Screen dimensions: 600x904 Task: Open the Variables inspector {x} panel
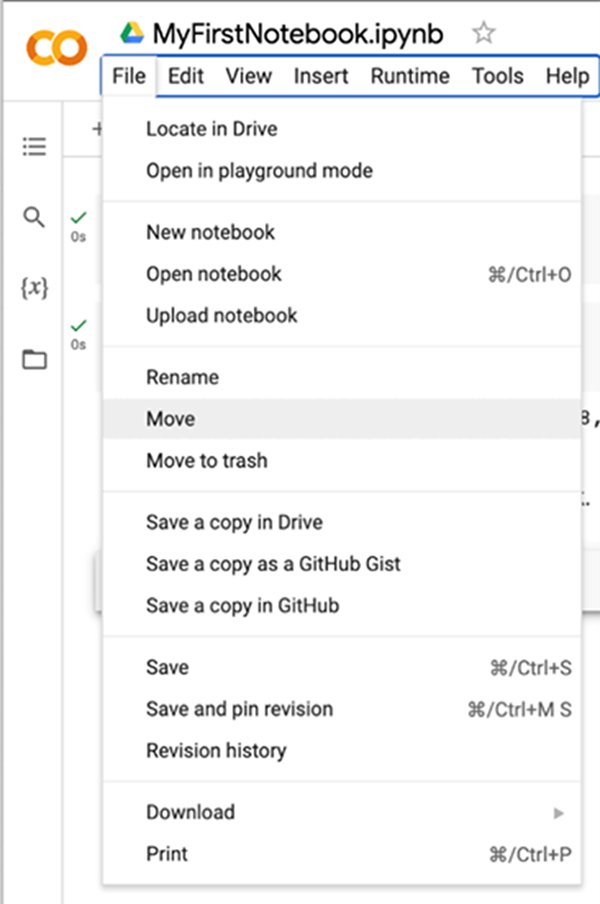[x=33, y=287]
